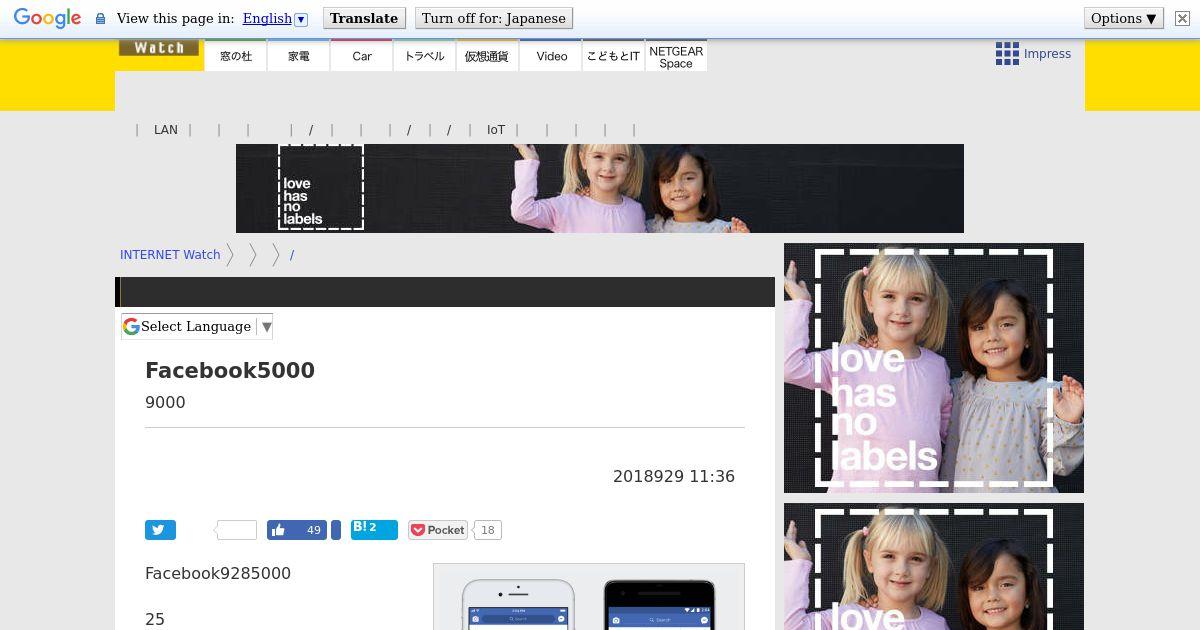Click the subtitle text '9000'
This screenshot has width=1200, height=630.
[165, 402]
